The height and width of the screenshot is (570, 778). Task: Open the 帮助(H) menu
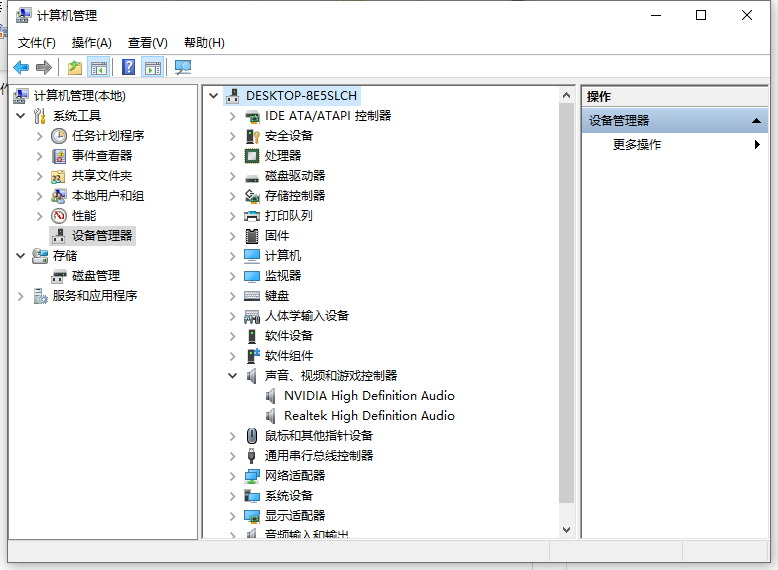[x=204, y=43]
